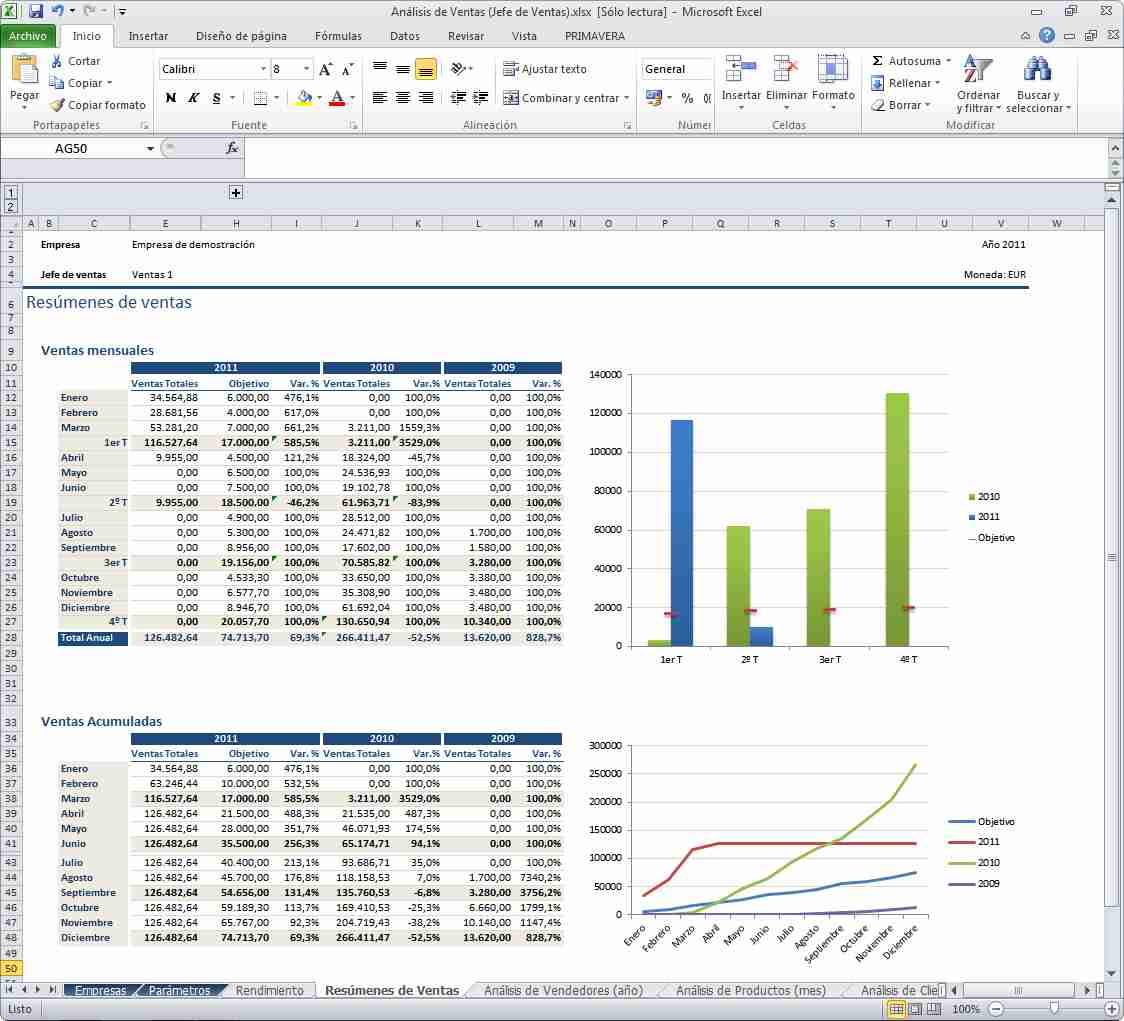Save the workbook from quick access toolbar
Viewport: 1124px width, 1021px height.
[x=36, y=12]
